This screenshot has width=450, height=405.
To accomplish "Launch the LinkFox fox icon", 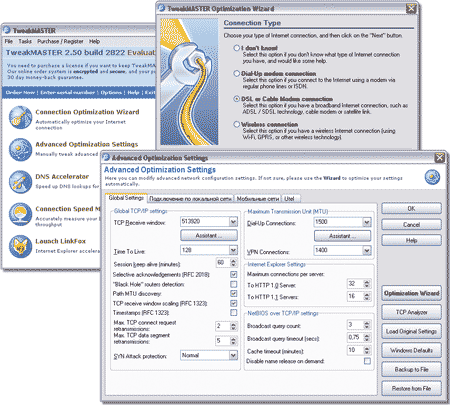I will [x=20, y=246].
